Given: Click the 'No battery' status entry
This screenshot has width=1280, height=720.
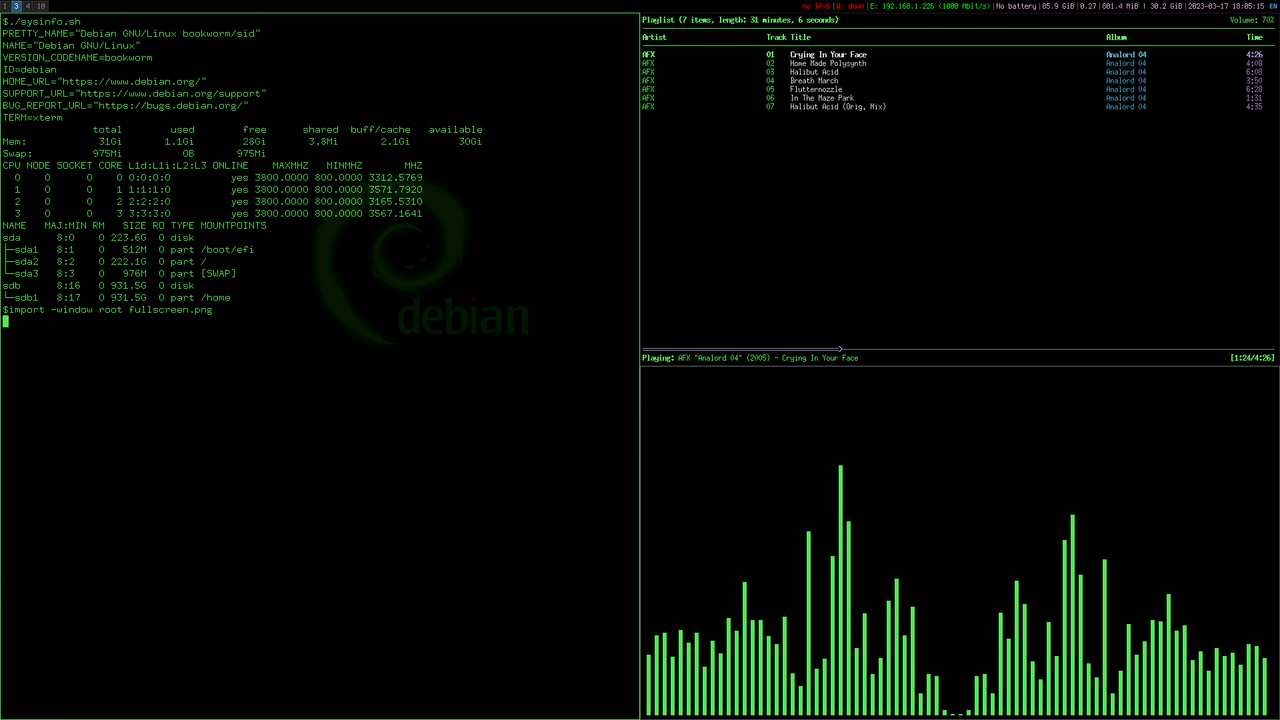Looking at the screenshot, I should point(1016,6).
